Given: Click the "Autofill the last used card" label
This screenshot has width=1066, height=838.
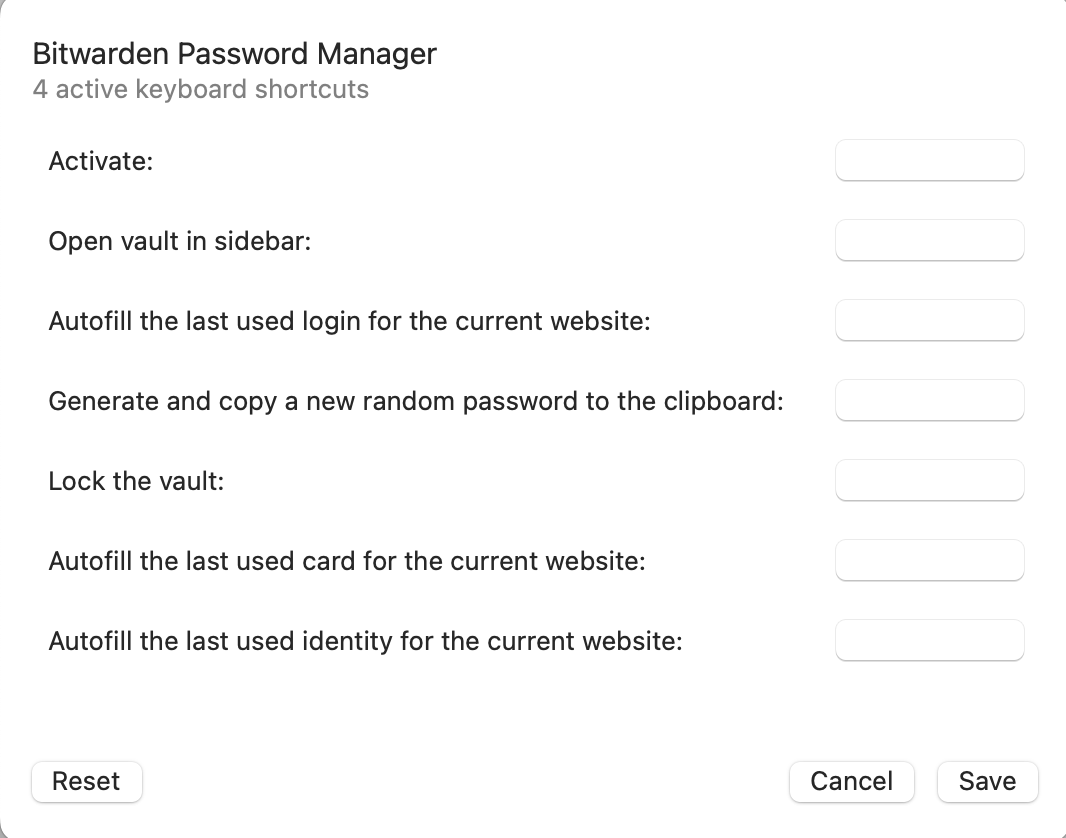Looking at the screenshot, I should (x=346, y=561).
